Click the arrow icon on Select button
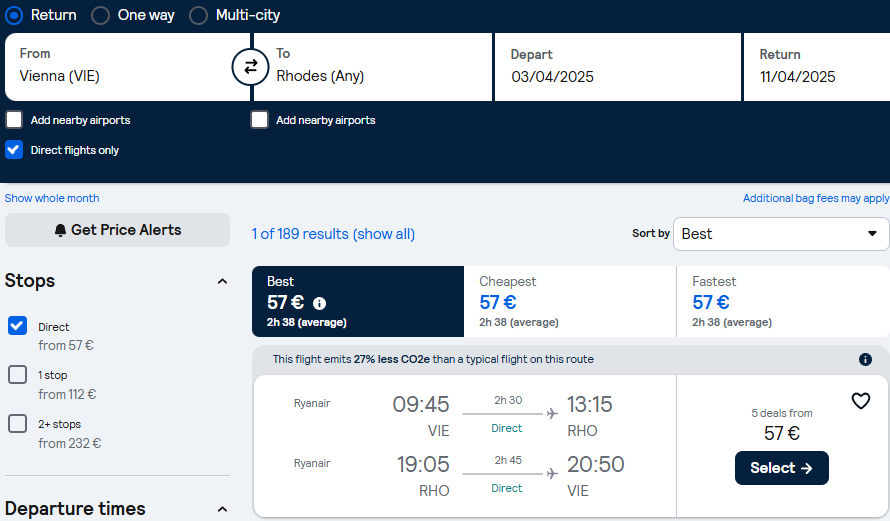This screenshot has width=890, height=521. (807, 468)
